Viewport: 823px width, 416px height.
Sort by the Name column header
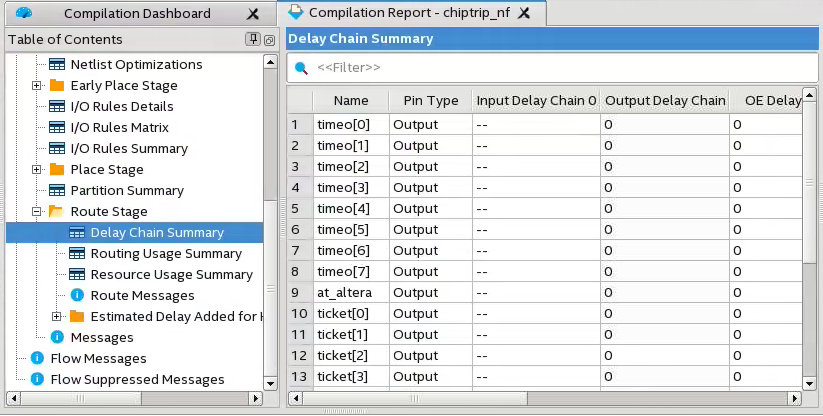pyautogui.click(x=351, y=100)
